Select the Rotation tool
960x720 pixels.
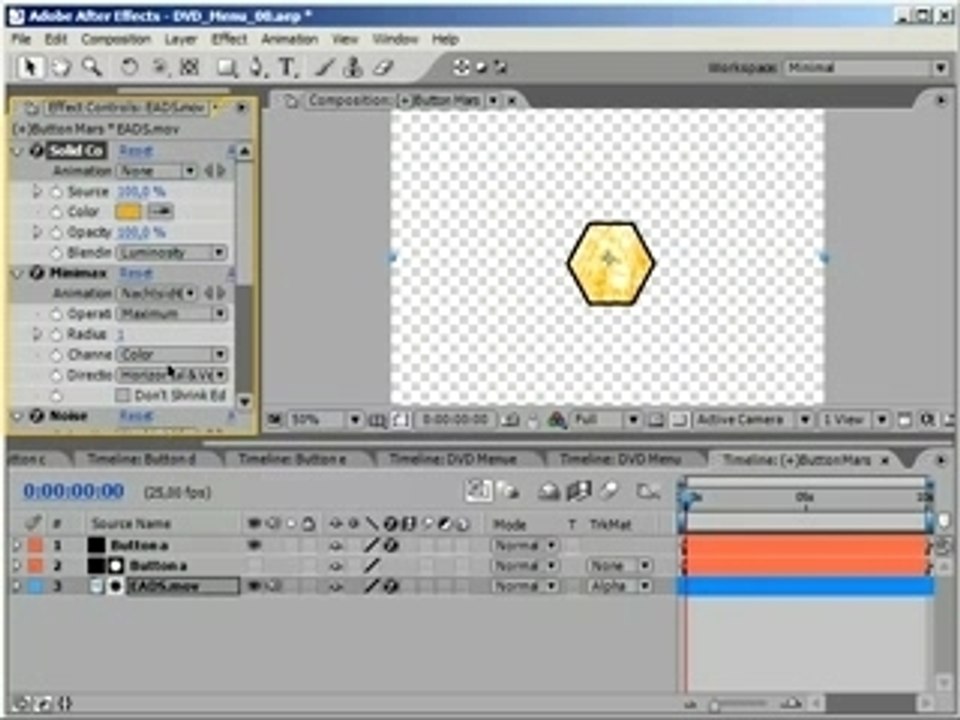coord(129,67)
